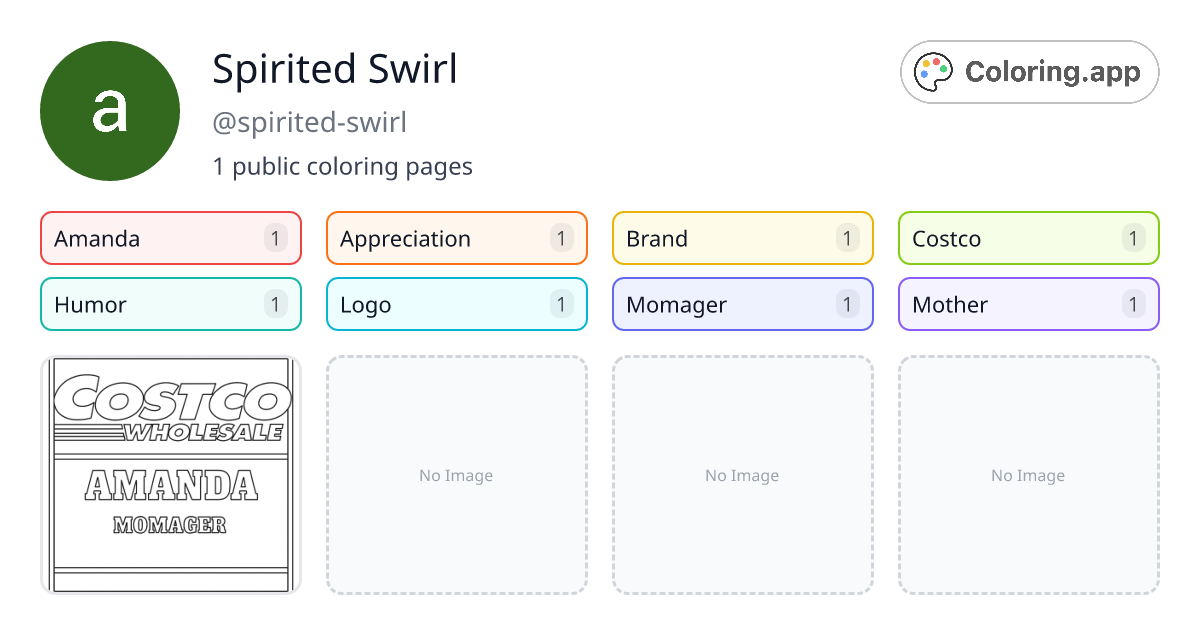Viewport: 1200px width, 630px height.
Task: Choose the Brand tag
Action: point(743,238)
